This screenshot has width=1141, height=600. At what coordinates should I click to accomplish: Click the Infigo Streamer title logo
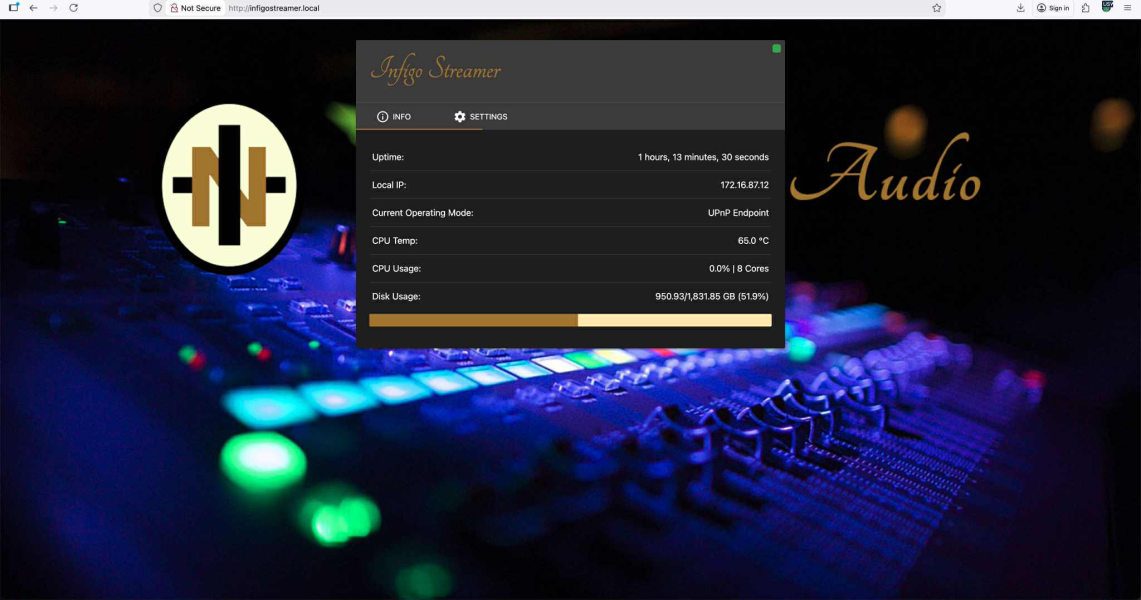click(x=436, y=71)
